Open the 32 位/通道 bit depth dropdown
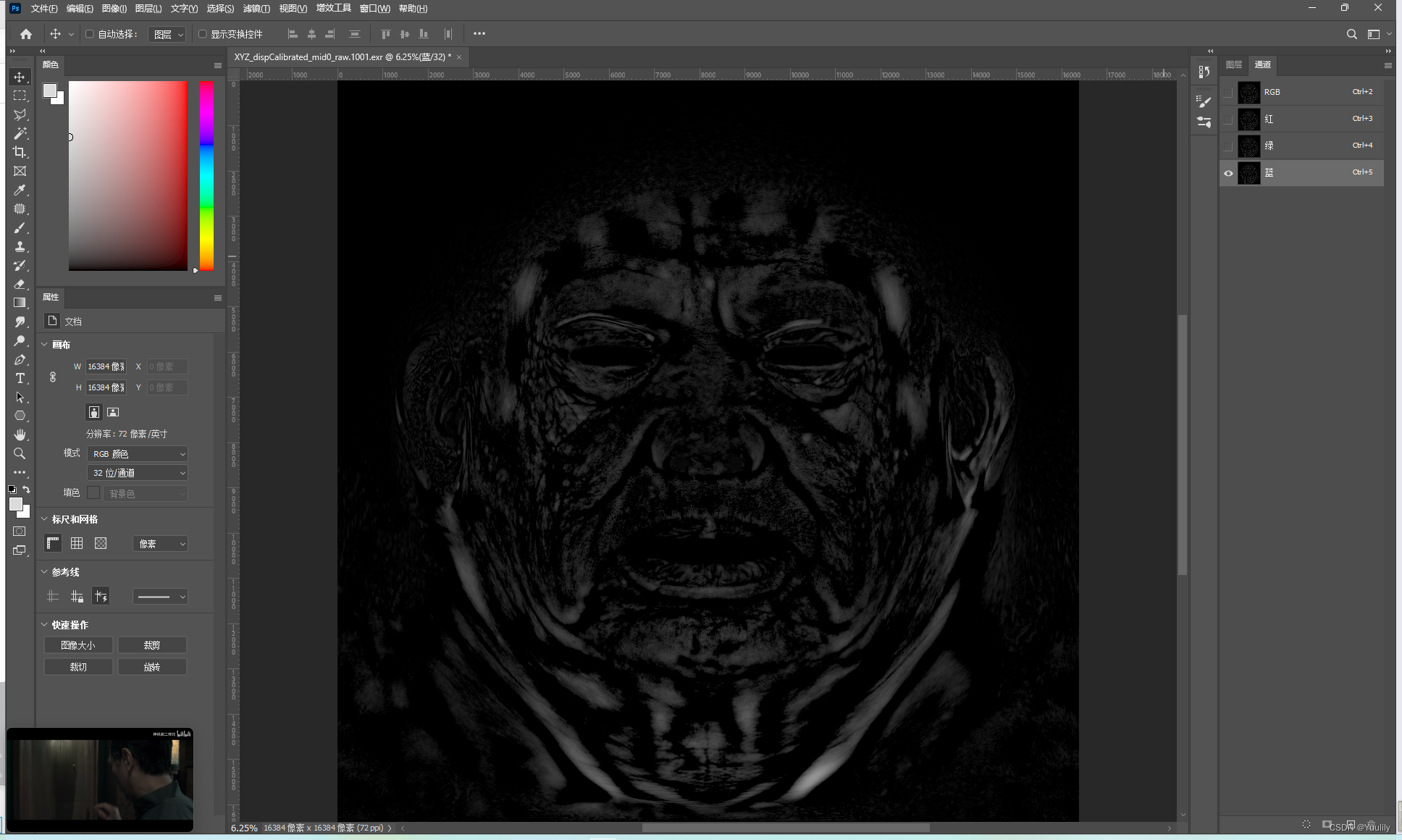 coord(138,473)
